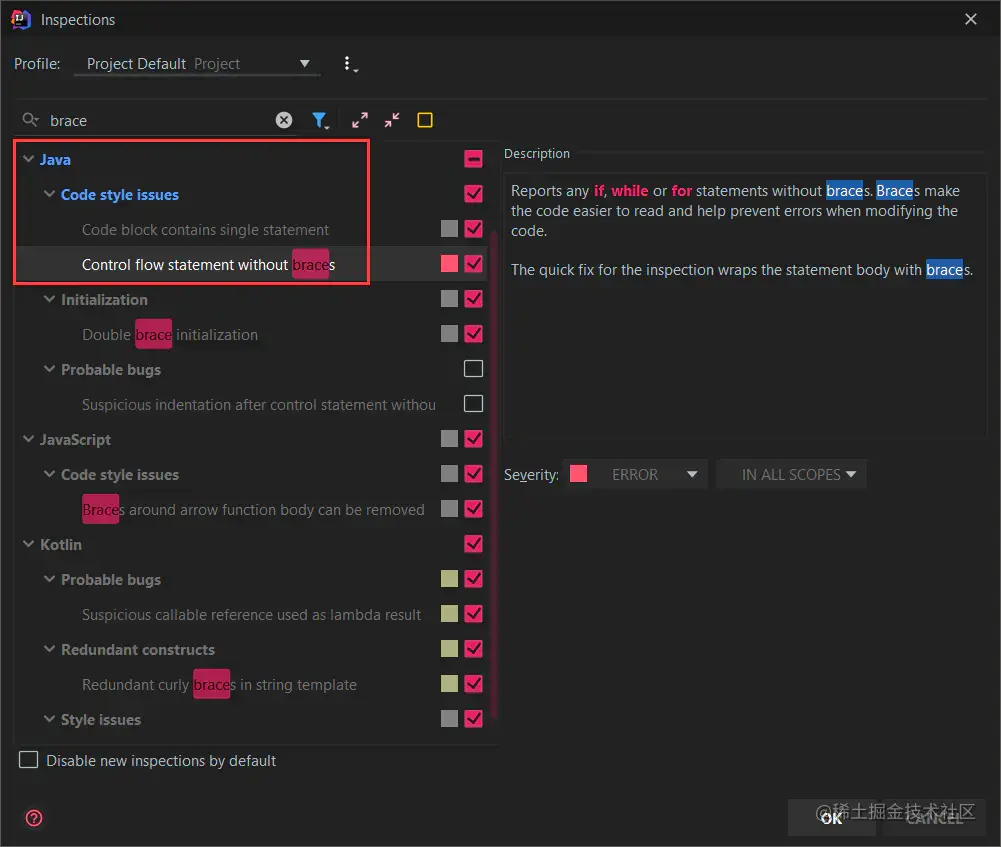Uncheck Code block contains single statement
Screen dimensions: 1001x847
click(x=474, y=229)
